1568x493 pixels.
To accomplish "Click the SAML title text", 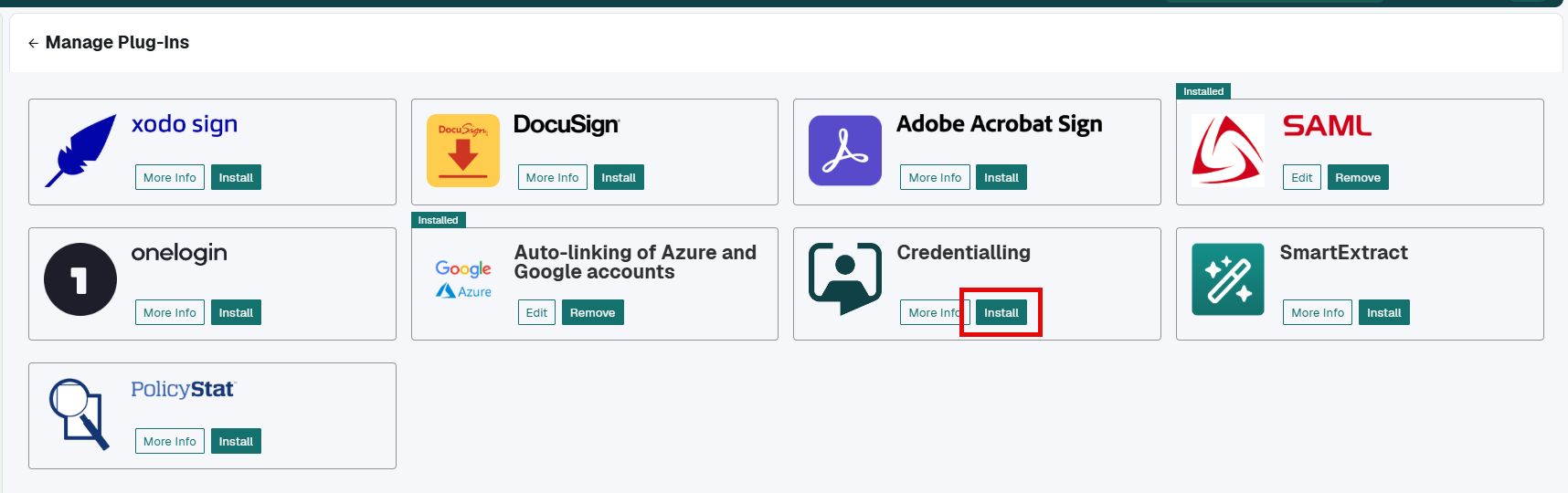I will point(1328,126).
